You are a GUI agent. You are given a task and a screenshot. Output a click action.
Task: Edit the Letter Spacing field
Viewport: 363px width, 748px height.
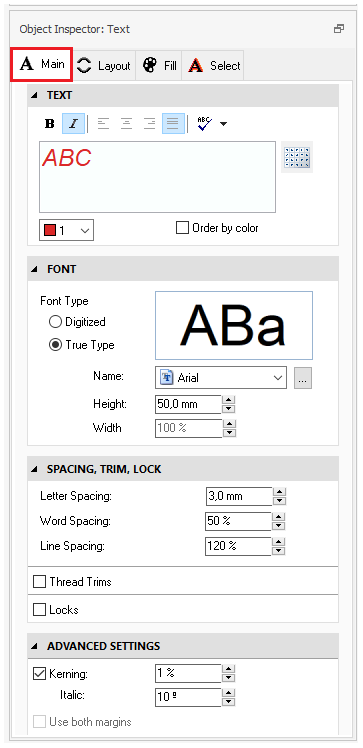point(239,497)
